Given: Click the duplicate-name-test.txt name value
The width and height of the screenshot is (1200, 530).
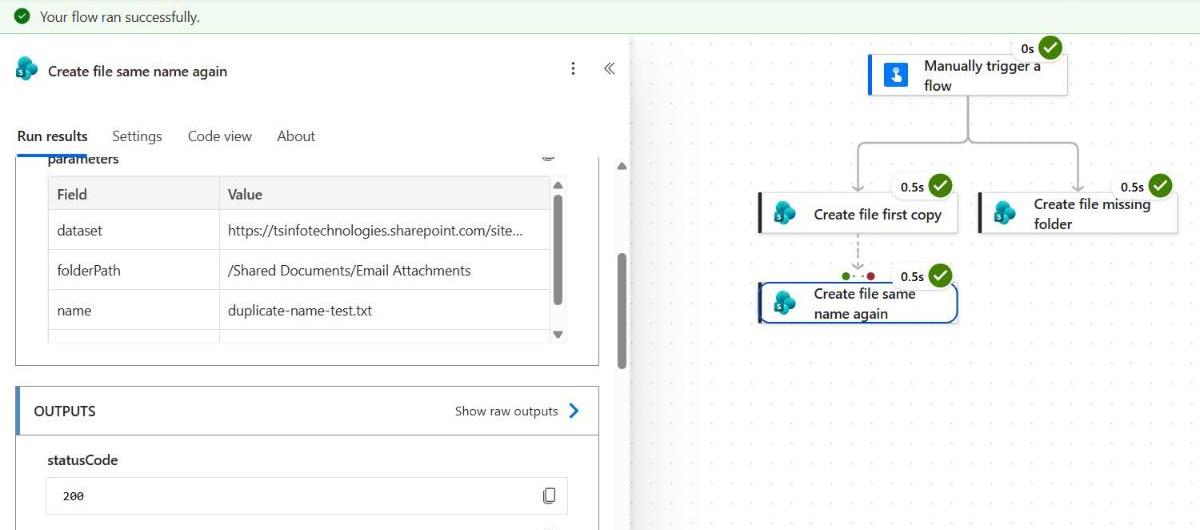Looking at the screenshot, I should pos(300,311).
